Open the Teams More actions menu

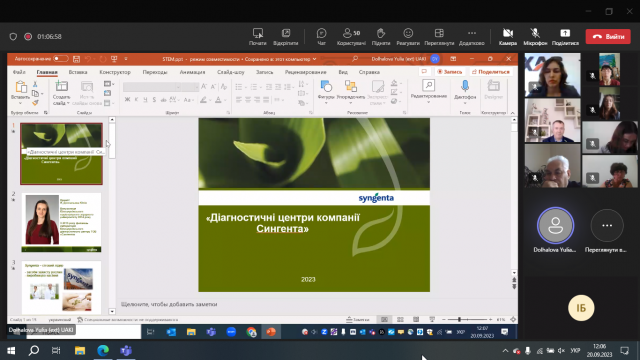point(472,37)
